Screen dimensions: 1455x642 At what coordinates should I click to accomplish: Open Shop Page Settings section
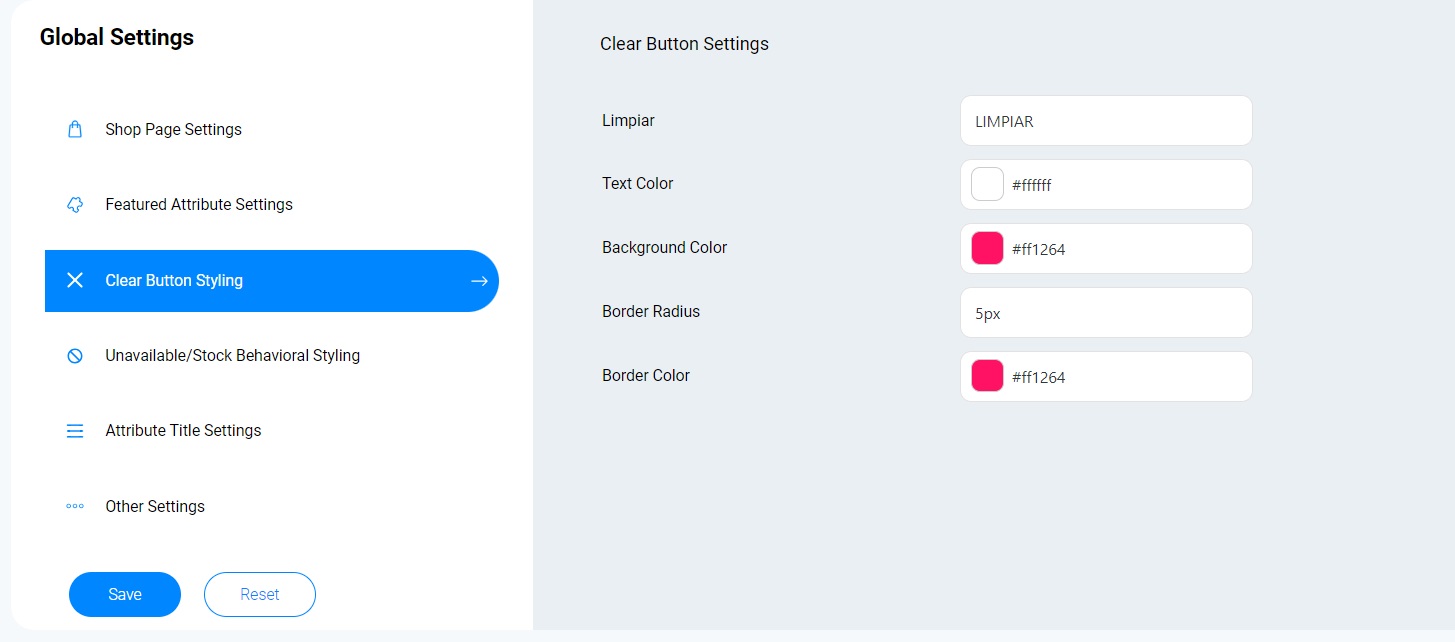173,130
